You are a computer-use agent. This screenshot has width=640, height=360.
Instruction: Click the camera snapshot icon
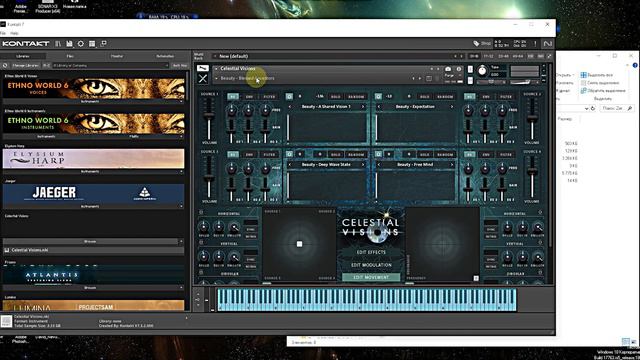(x=448, y=69)
